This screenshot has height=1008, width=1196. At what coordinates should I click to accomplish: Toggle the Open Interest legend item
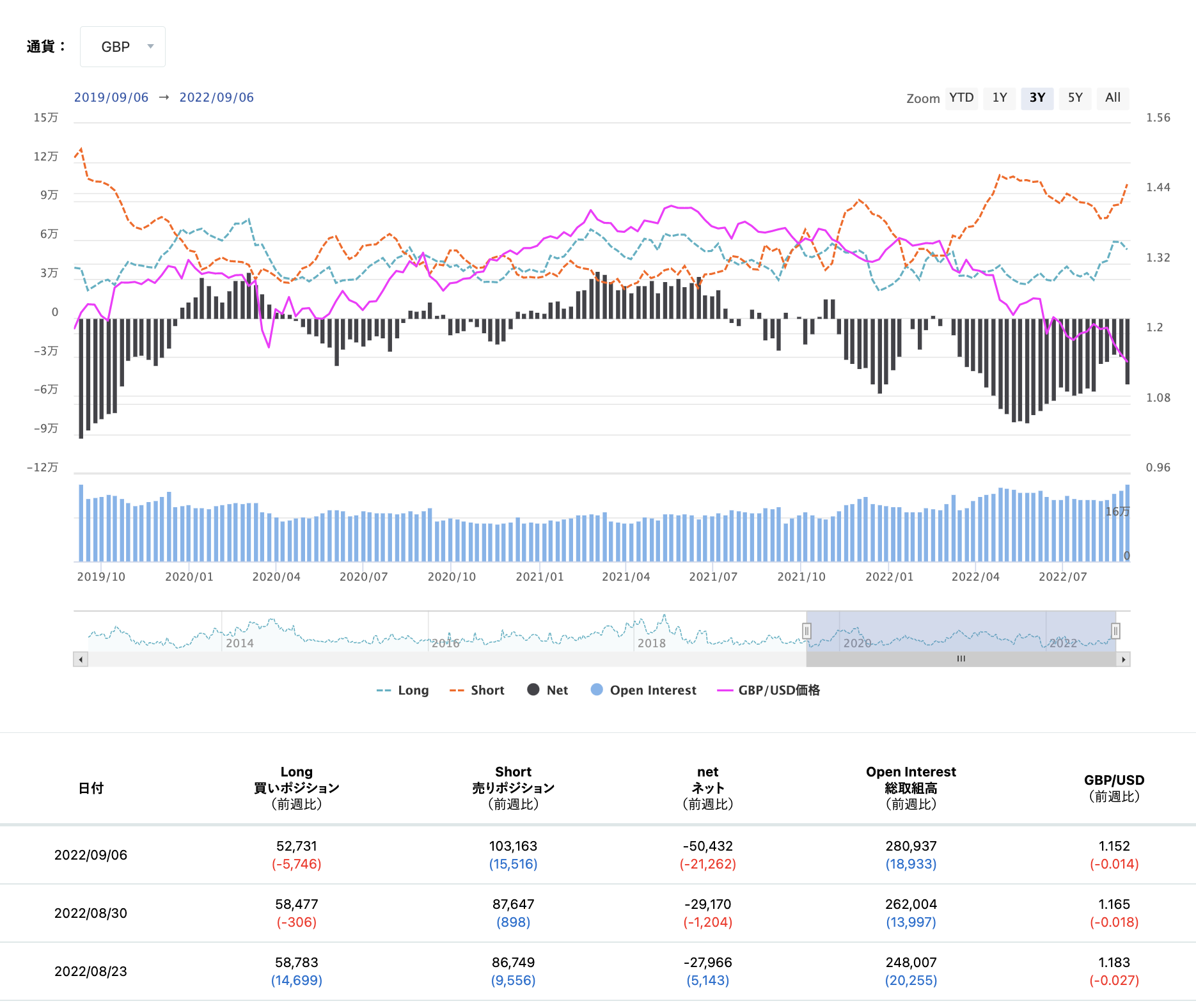click(643, 690)
